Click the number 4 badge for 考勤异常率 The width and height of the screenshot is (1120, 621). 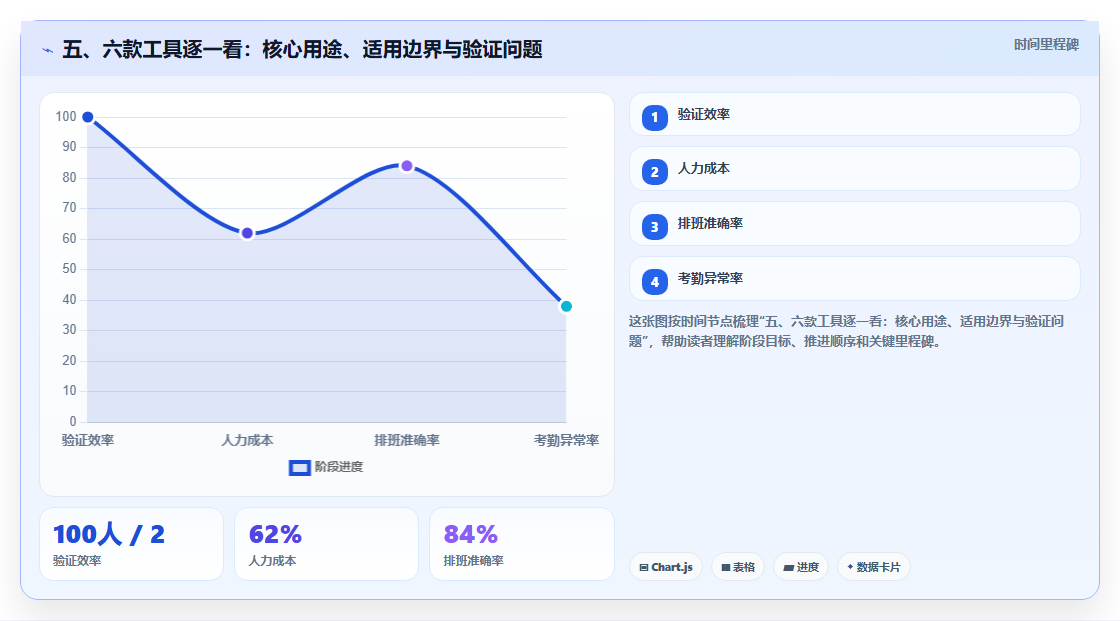[x=654, y=282]
